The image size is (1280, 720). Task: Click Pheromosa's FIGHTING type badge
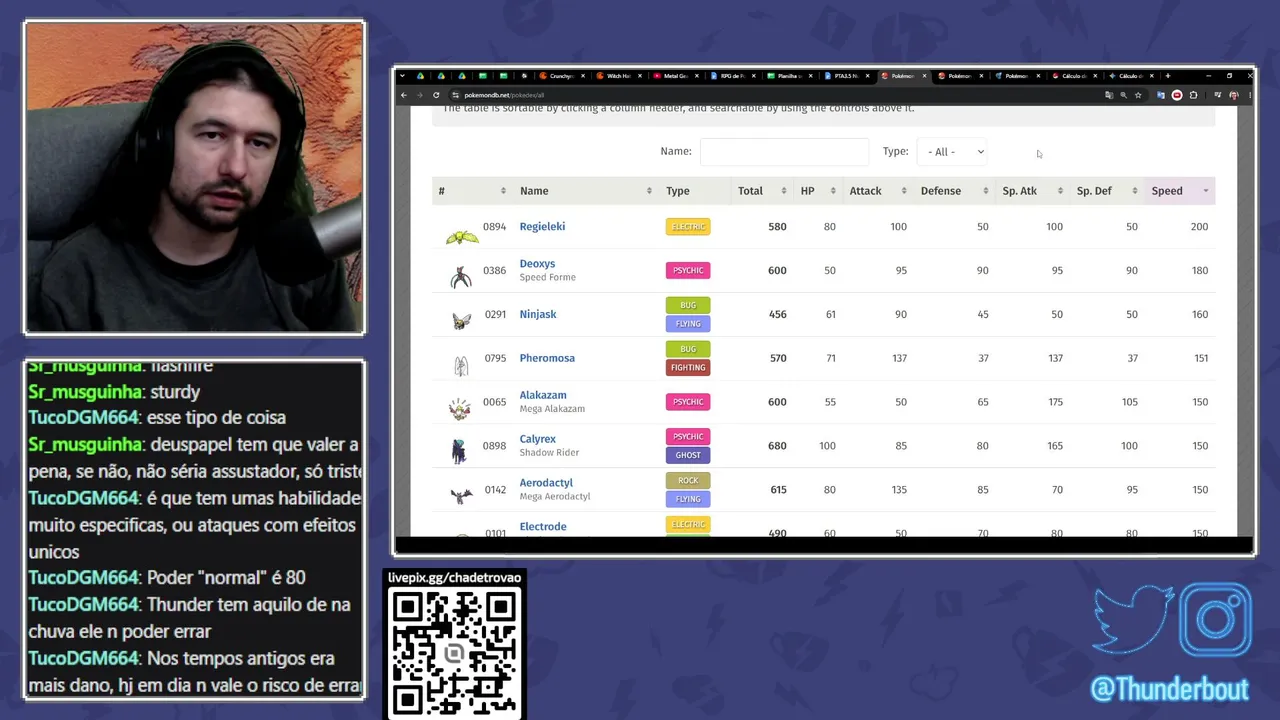tap(688, 367)
